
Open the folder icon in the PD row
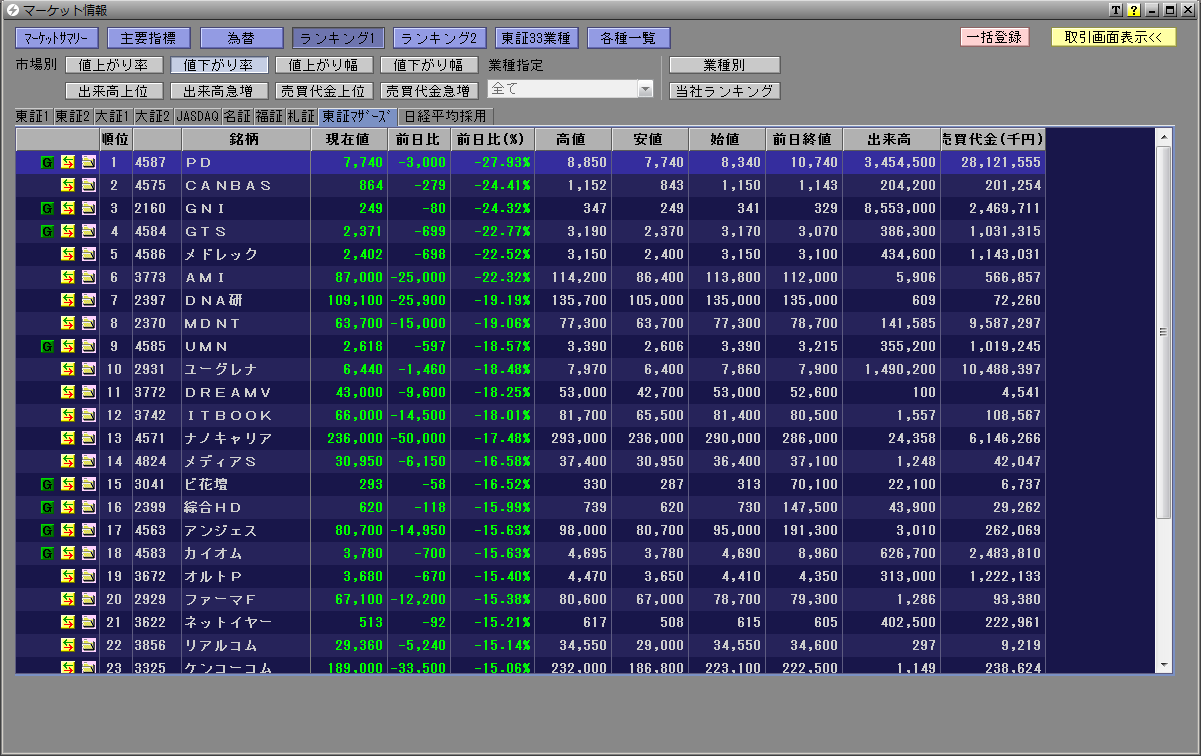pyautogui.click(x=89, y=162)
